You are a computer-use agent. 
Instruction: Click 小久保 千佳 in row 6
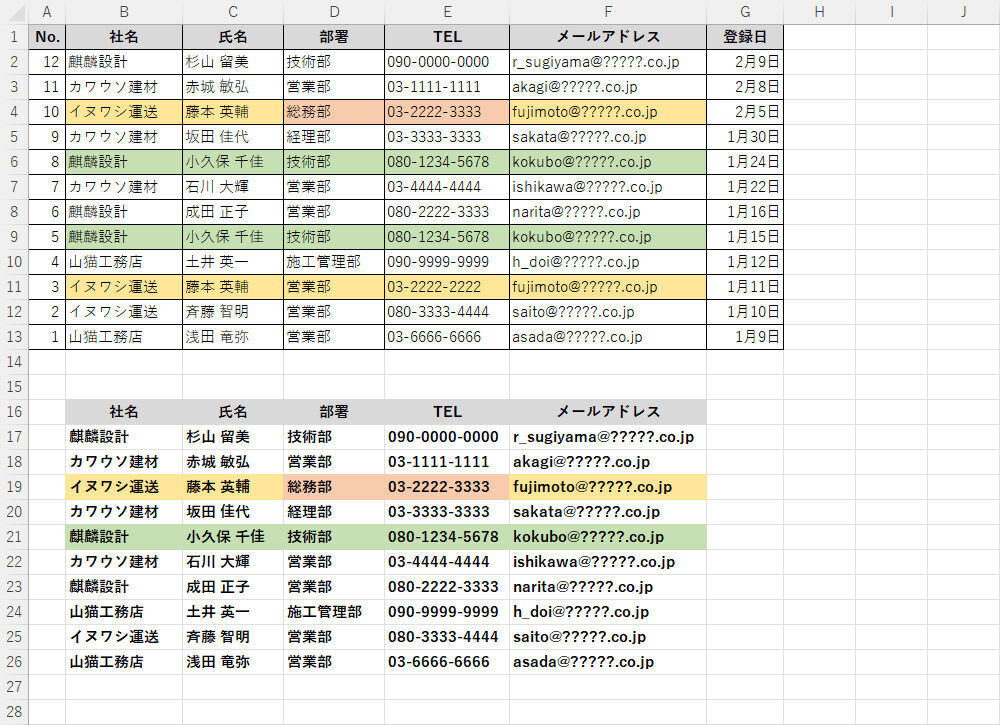[x=233, y=162]
